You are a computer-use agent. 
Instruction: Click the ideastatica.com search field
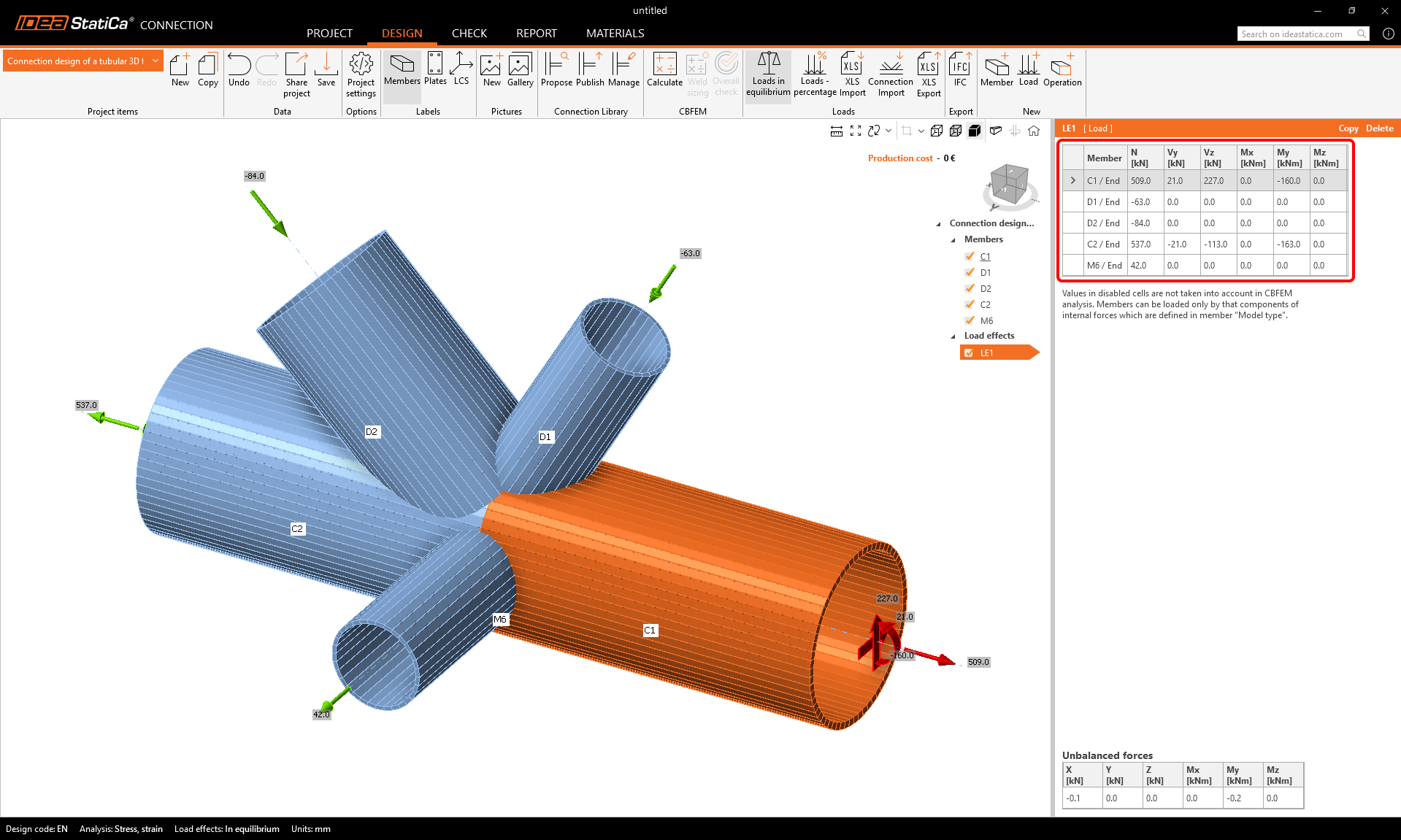click(x=1297, y=34)
